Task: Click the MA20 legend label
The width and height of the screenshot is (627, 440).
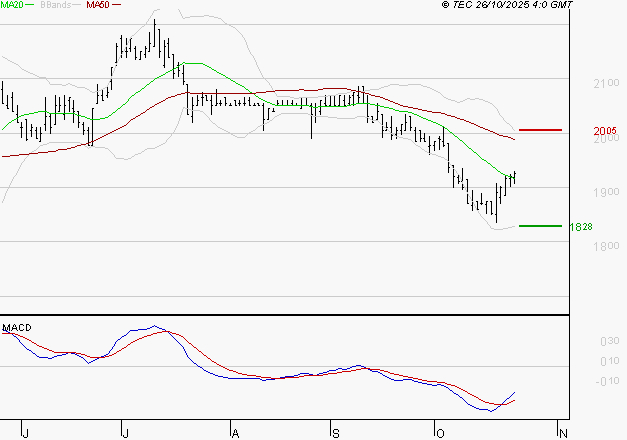Action: [x=12, y=5]
